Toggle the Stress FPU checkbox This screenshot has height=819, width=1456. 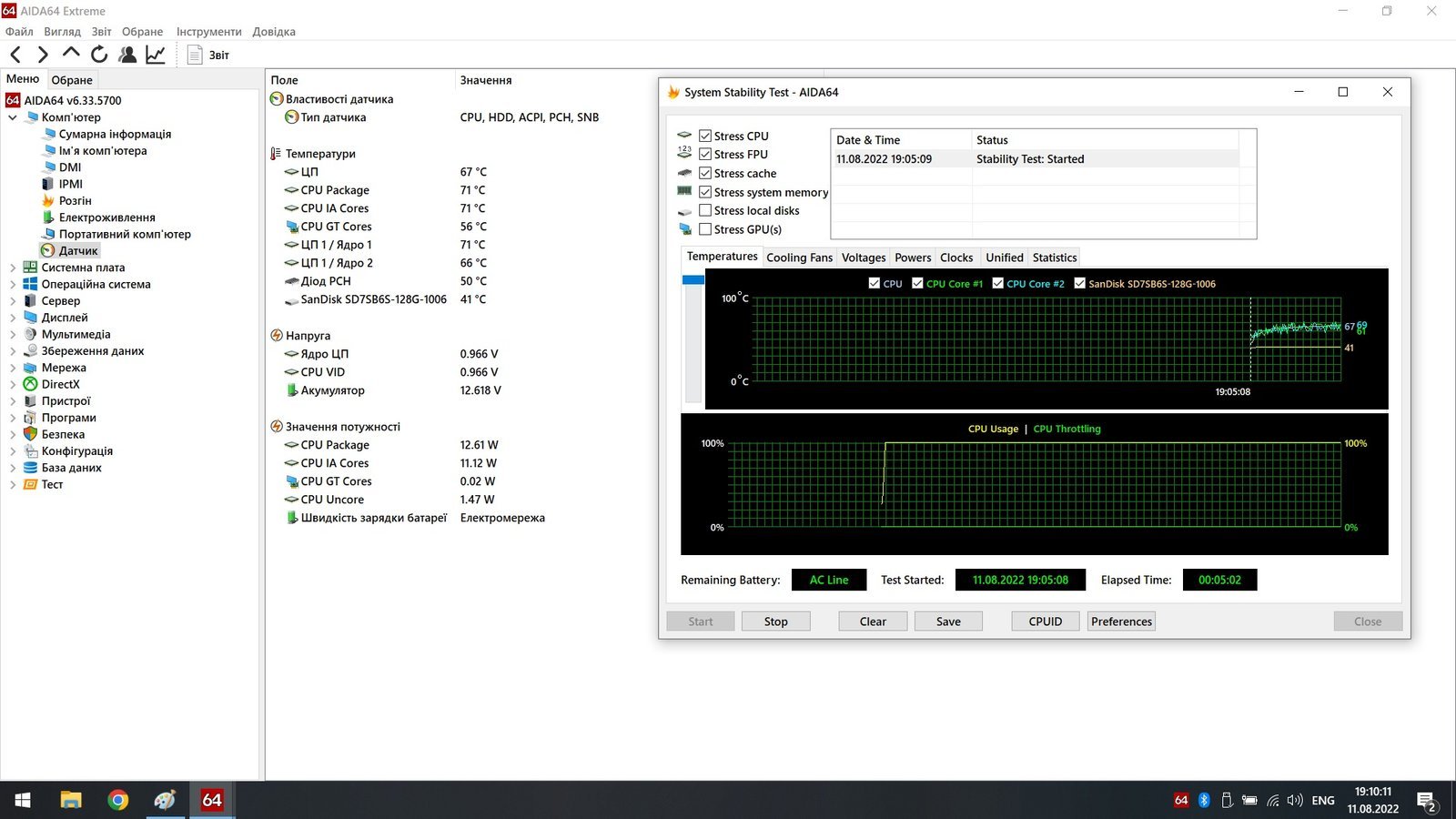coord(705,154)
